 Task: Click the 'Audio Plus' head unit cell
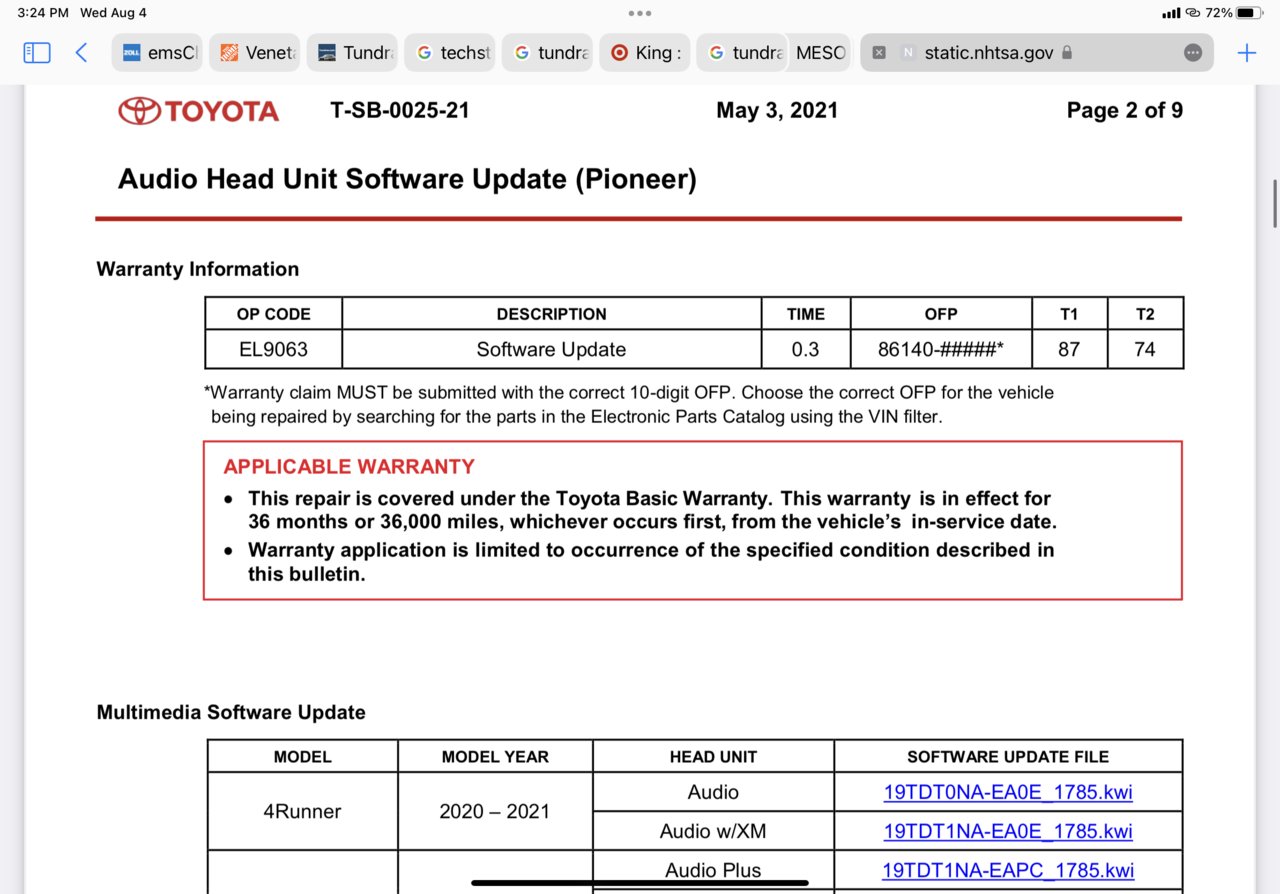(x=713, y=870)
